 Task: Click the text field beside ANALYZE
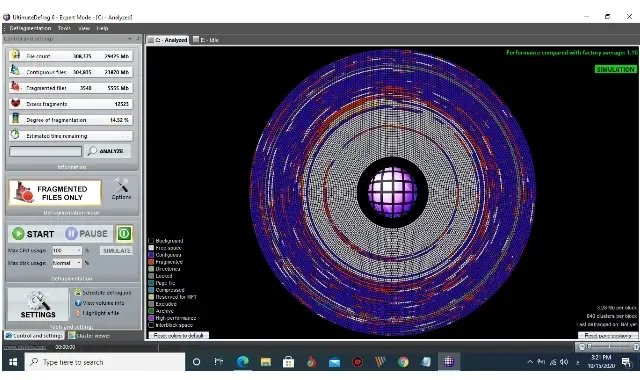point(45,151)
